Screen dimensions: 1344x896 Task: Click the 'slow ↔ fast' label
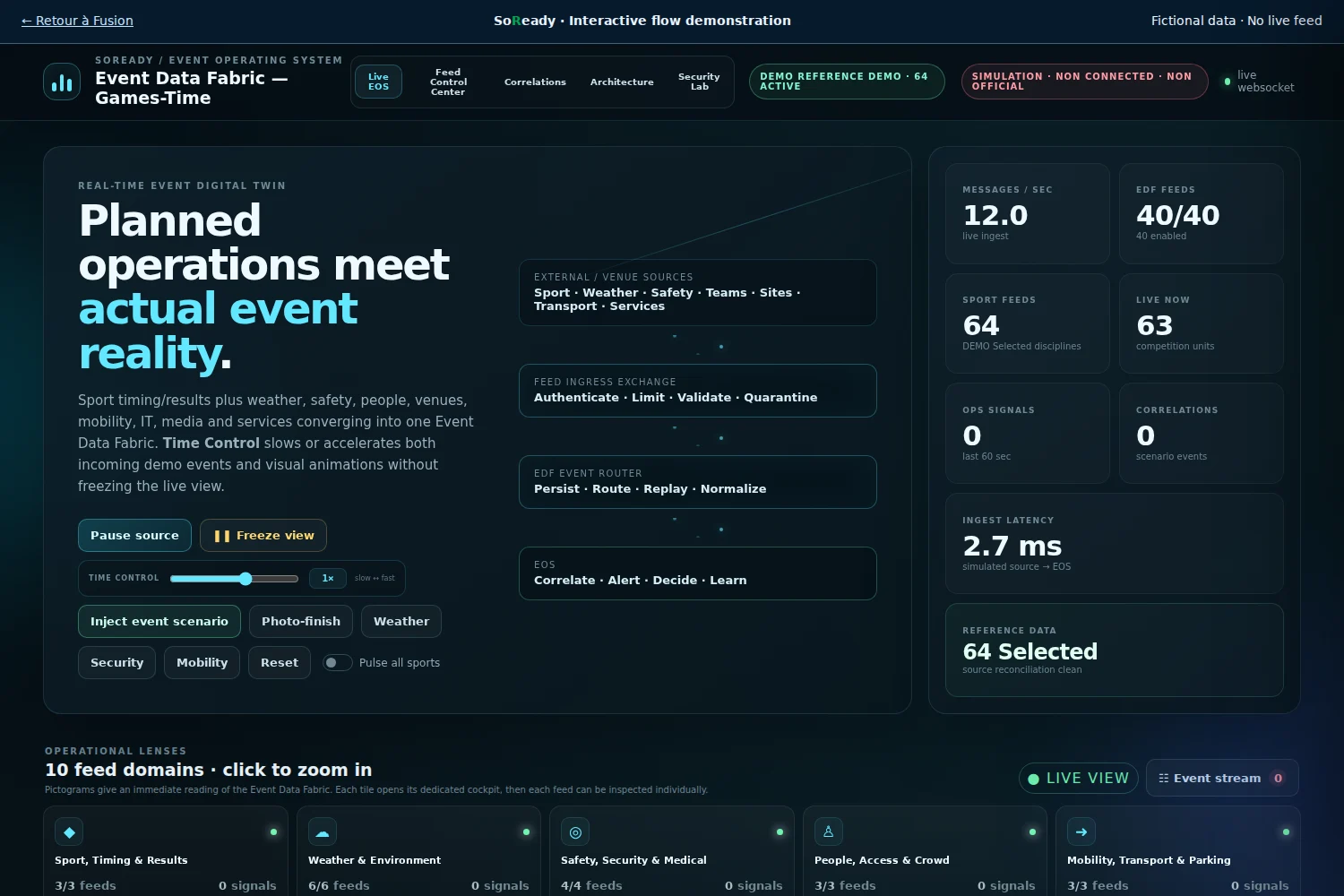375,579
